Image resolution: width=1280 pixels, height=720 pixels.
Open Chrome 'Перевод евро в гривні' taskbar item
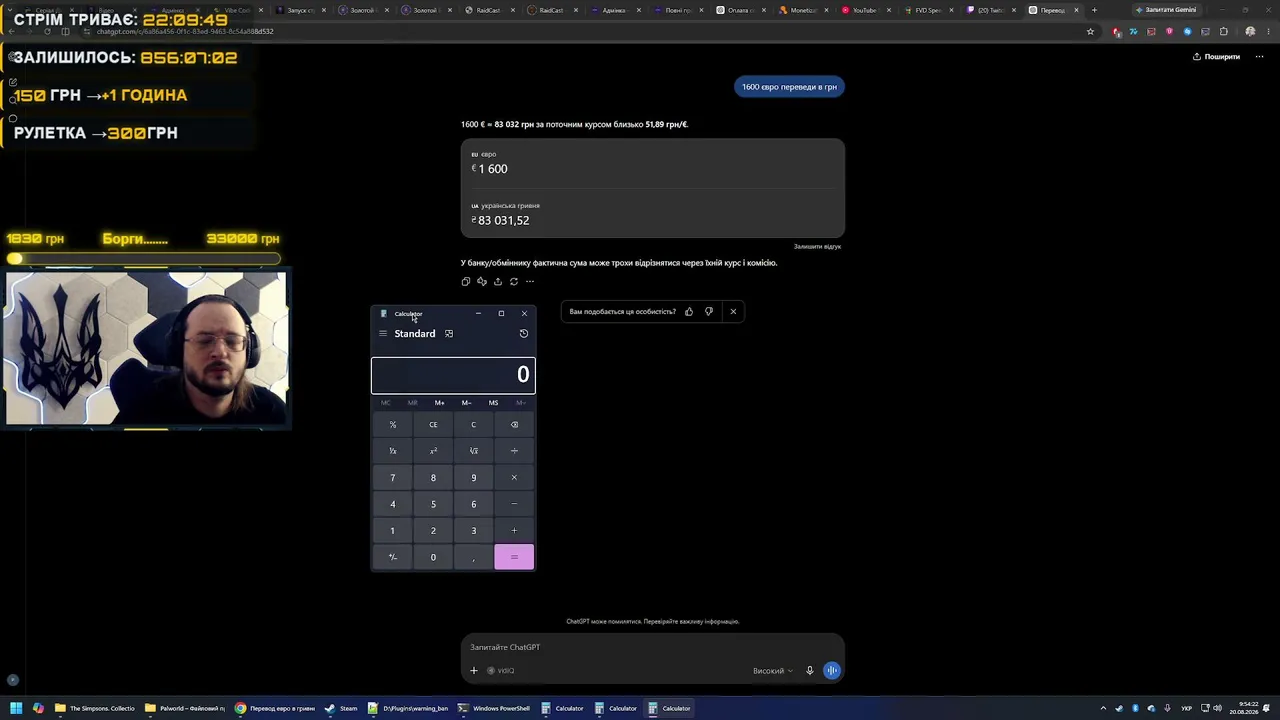[x=275, y=708]
